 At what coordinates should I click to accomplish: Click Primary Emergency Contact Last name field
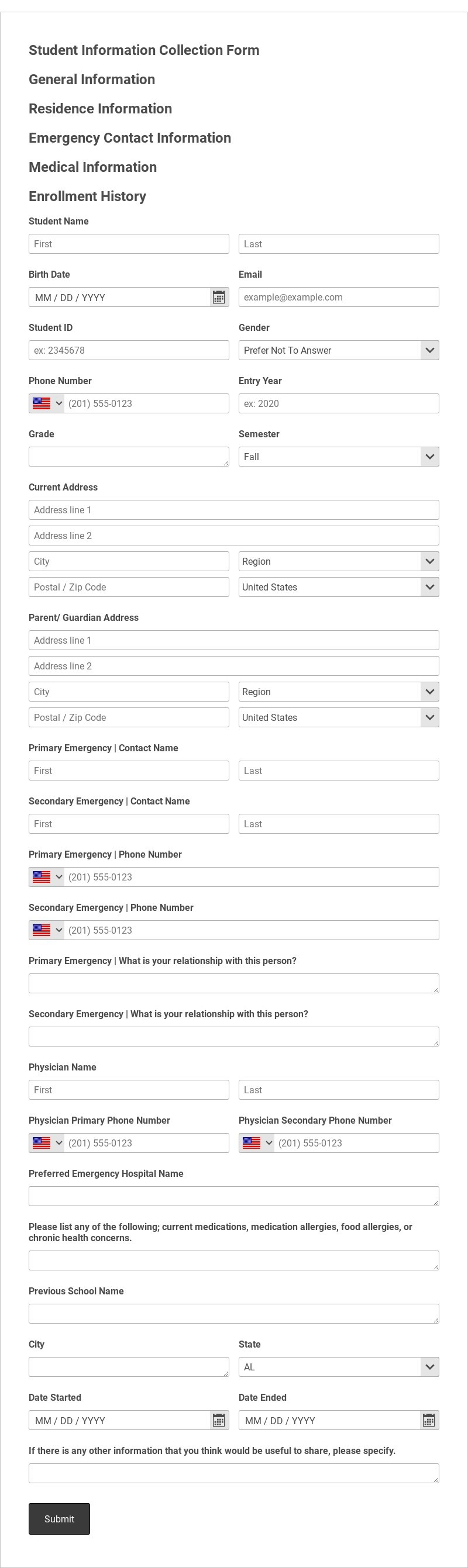coord(339,771)
